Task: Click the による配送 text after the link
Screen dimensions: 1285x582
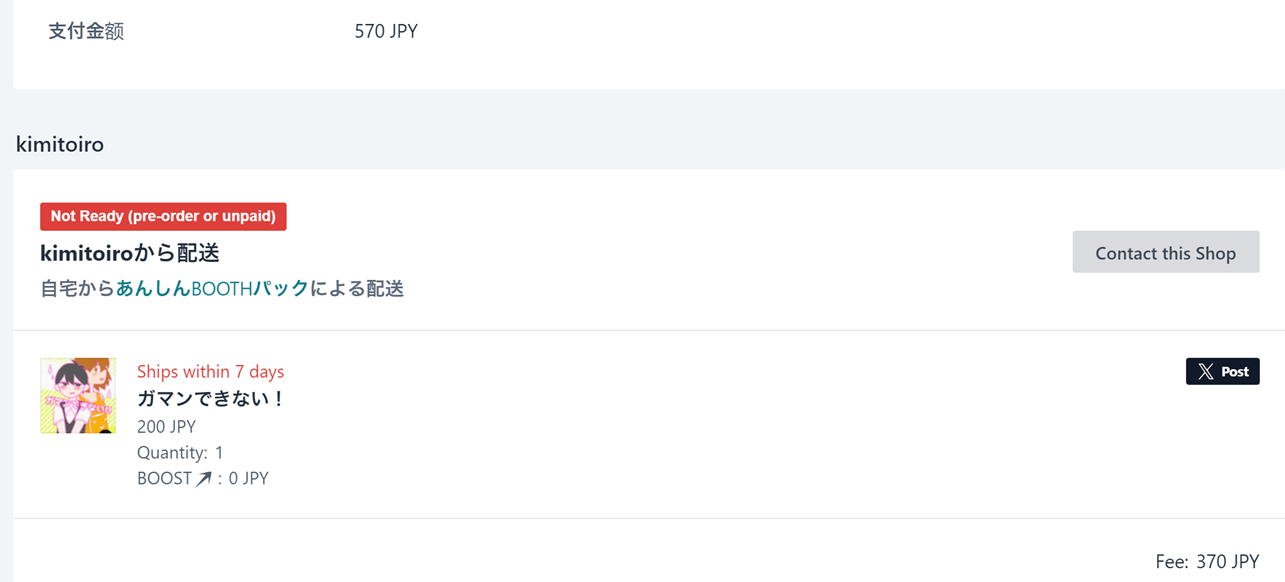Action: pos(357,289)
